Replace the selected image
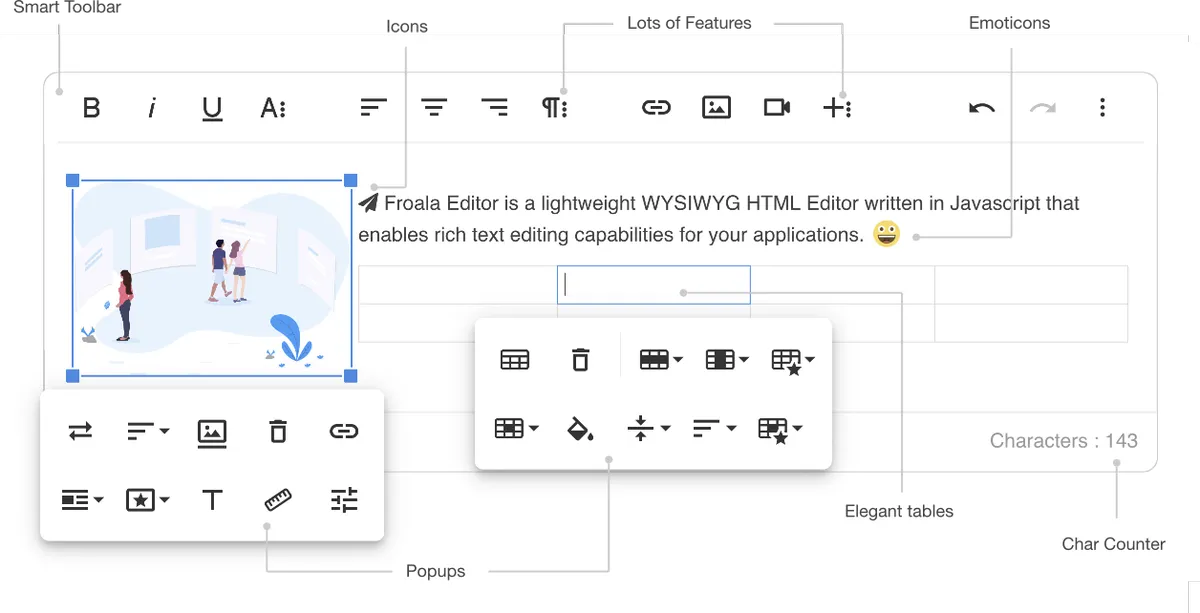Viewport: 1200px width, 613px height. click(80, 431)
